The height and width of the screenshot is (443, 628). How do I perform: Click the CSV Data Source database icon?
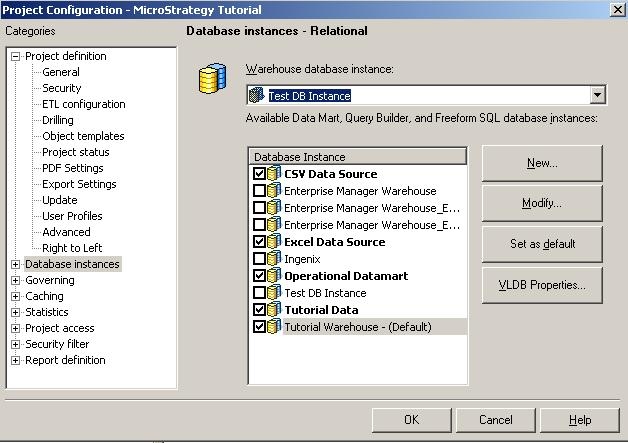click(x=275, y=174)
